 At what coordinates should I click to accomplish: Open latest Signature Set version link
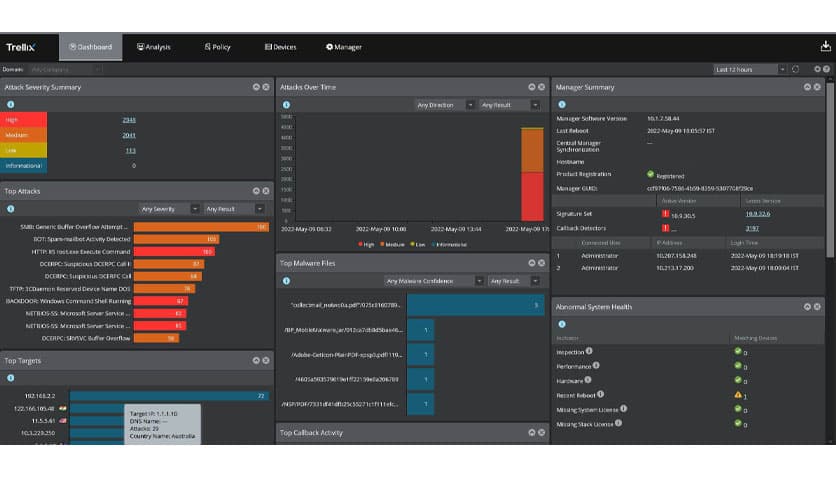pyautogui.click(x=758, y=214)
